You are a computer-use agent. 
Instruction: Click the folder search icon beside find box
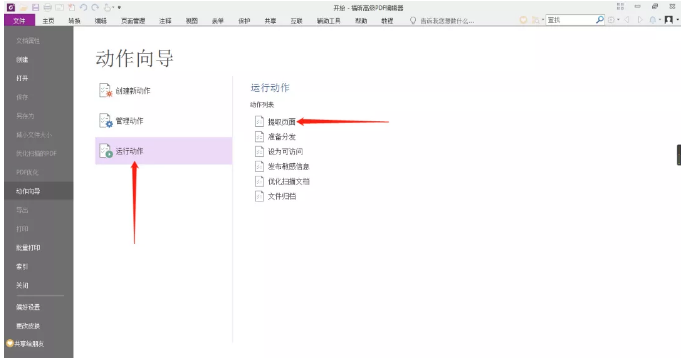point(535,20)
